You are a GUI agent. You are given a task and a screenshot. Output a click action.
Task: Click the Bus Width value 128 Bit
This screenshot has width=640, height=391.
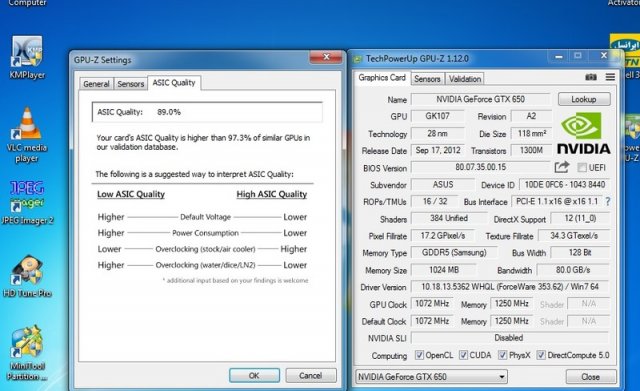(580, 253)
